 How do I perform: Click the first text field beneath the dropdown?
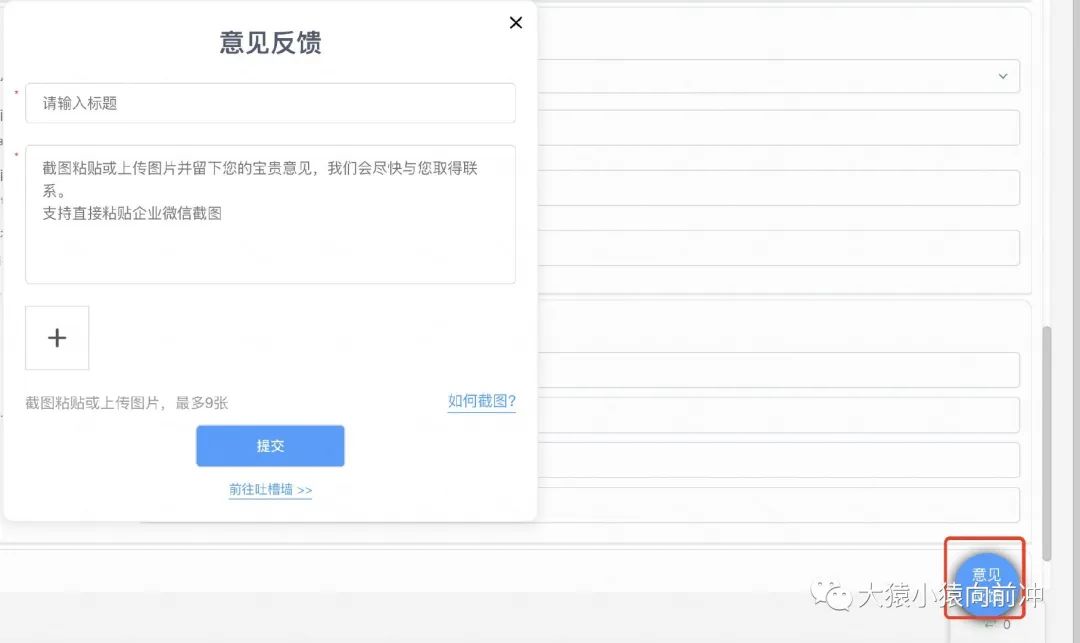click(778, 128)
